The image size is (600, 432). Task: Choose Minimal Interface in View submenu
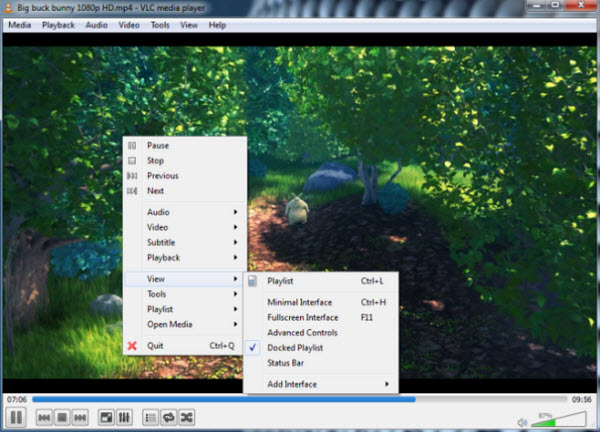[x=299, y=302]
